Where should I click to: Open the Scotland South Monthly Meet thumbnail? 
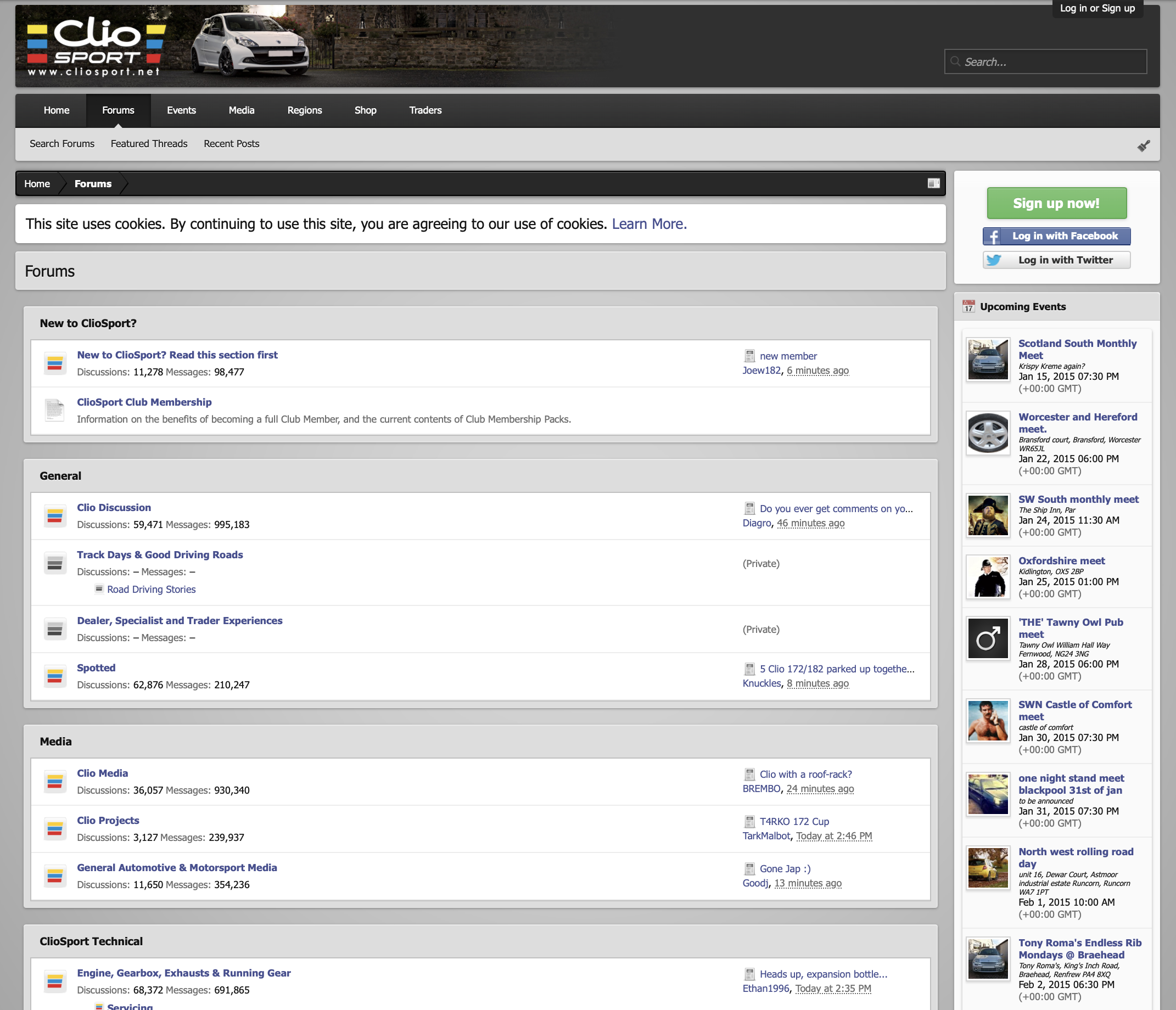[x=988, y=360]
